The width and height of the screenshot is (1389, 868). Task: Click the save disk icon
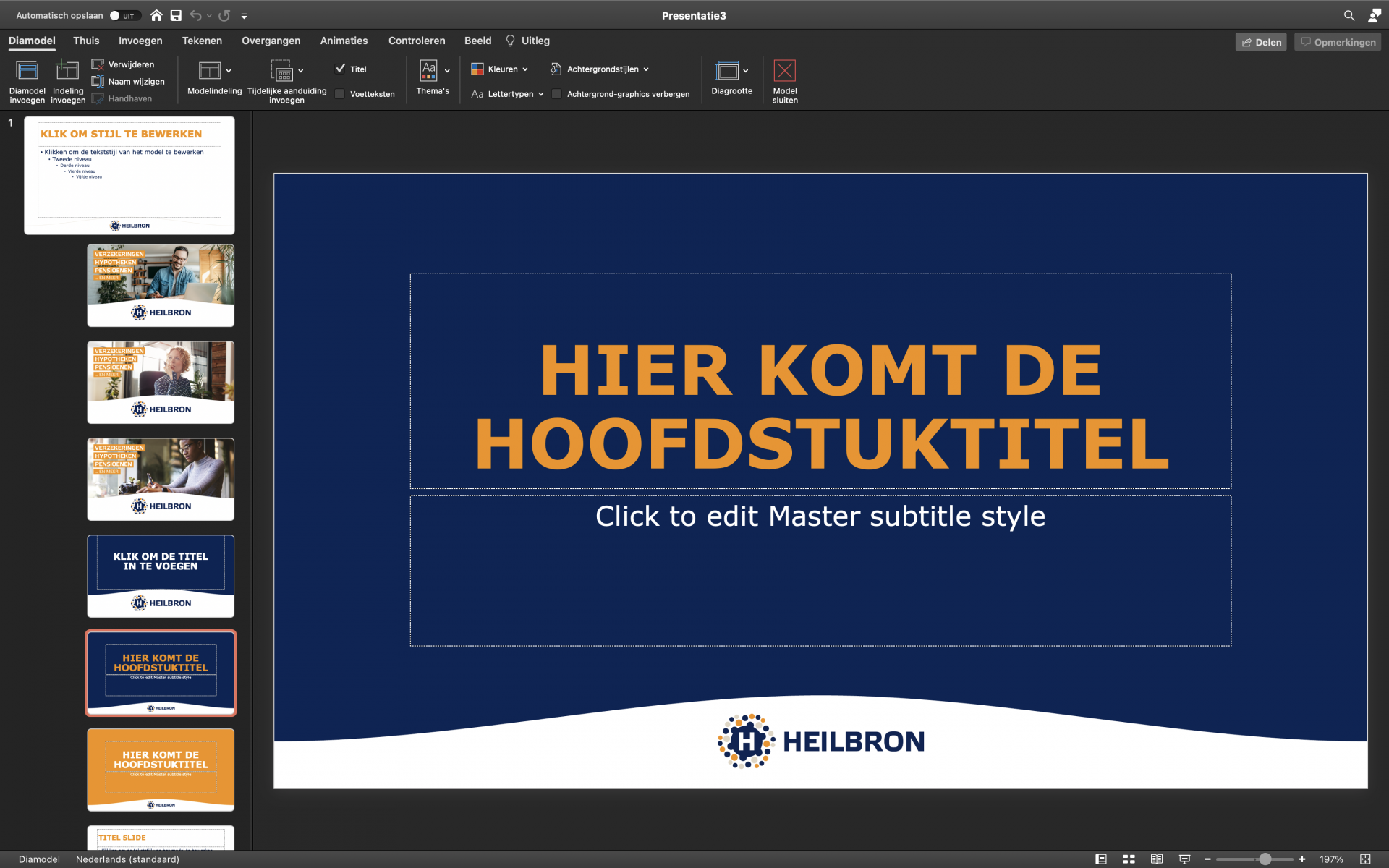point(176,15)
